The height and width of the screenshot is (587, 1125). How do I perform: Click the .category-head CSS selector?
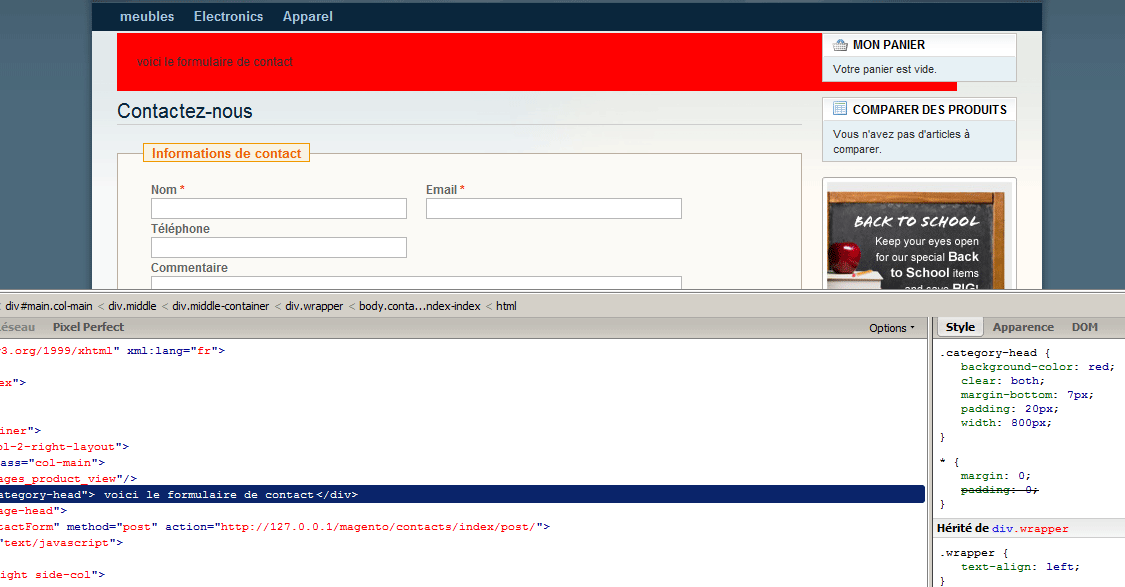988,353
